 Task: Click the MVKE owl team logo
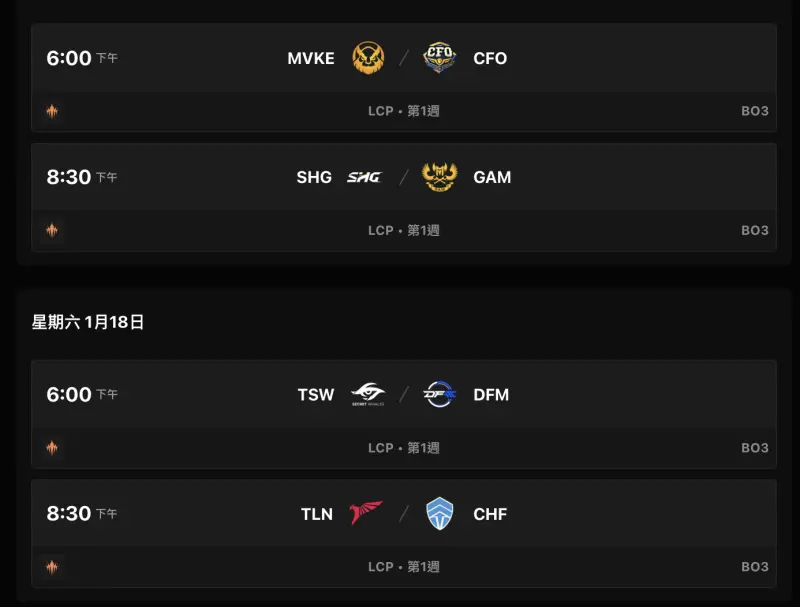tap(368, 58)
